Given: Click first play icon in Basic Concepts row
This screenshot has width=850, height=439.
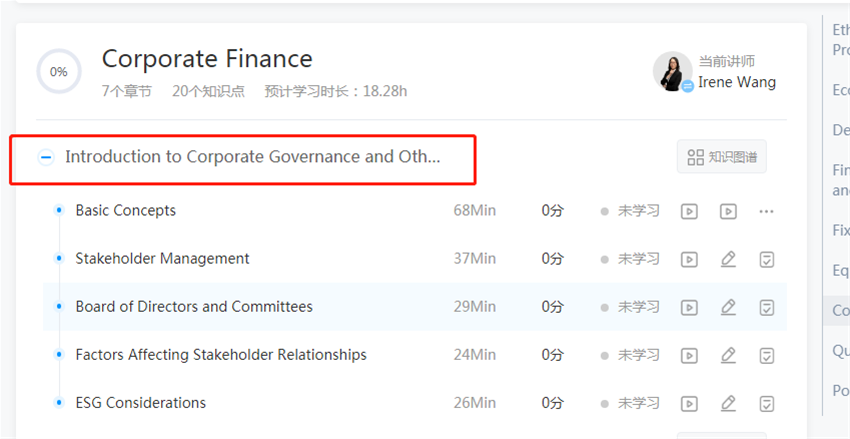Looking at the screenshot, I should (x=689, y=211).
